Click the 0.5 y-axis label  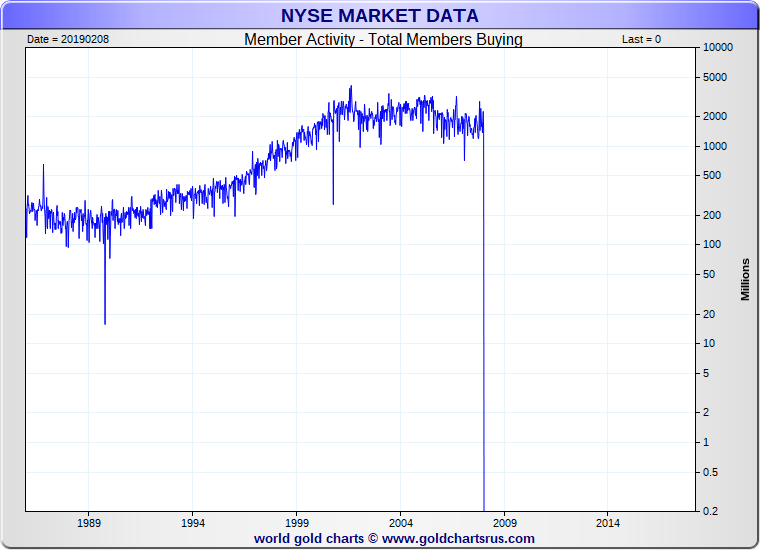tap(711, 472)
